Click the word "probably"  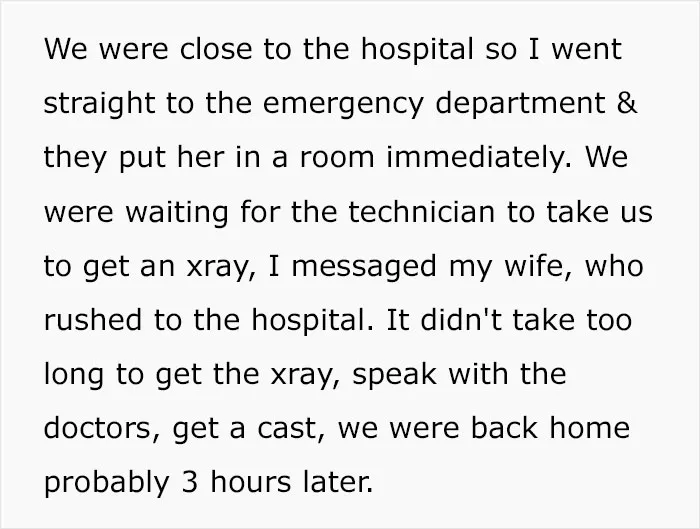(x=106, y=484)
